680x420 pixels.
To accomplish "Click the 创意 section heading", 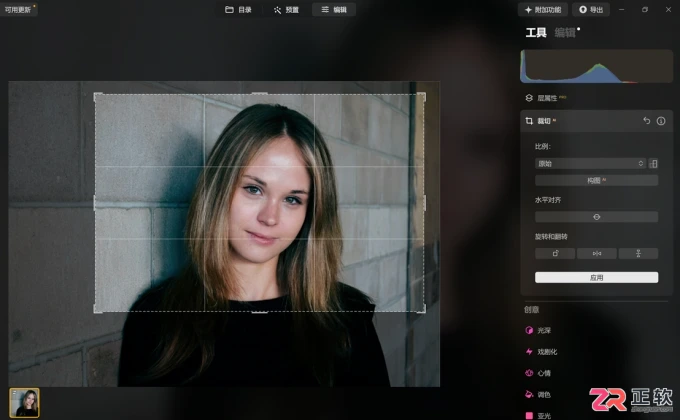I will point(531,309).
